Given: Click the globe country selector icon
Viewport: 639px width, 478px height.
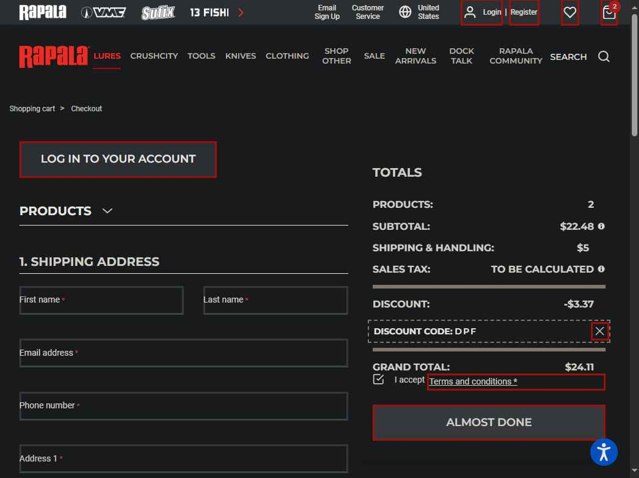Looking at the screenshot, I should coord(405,12).
